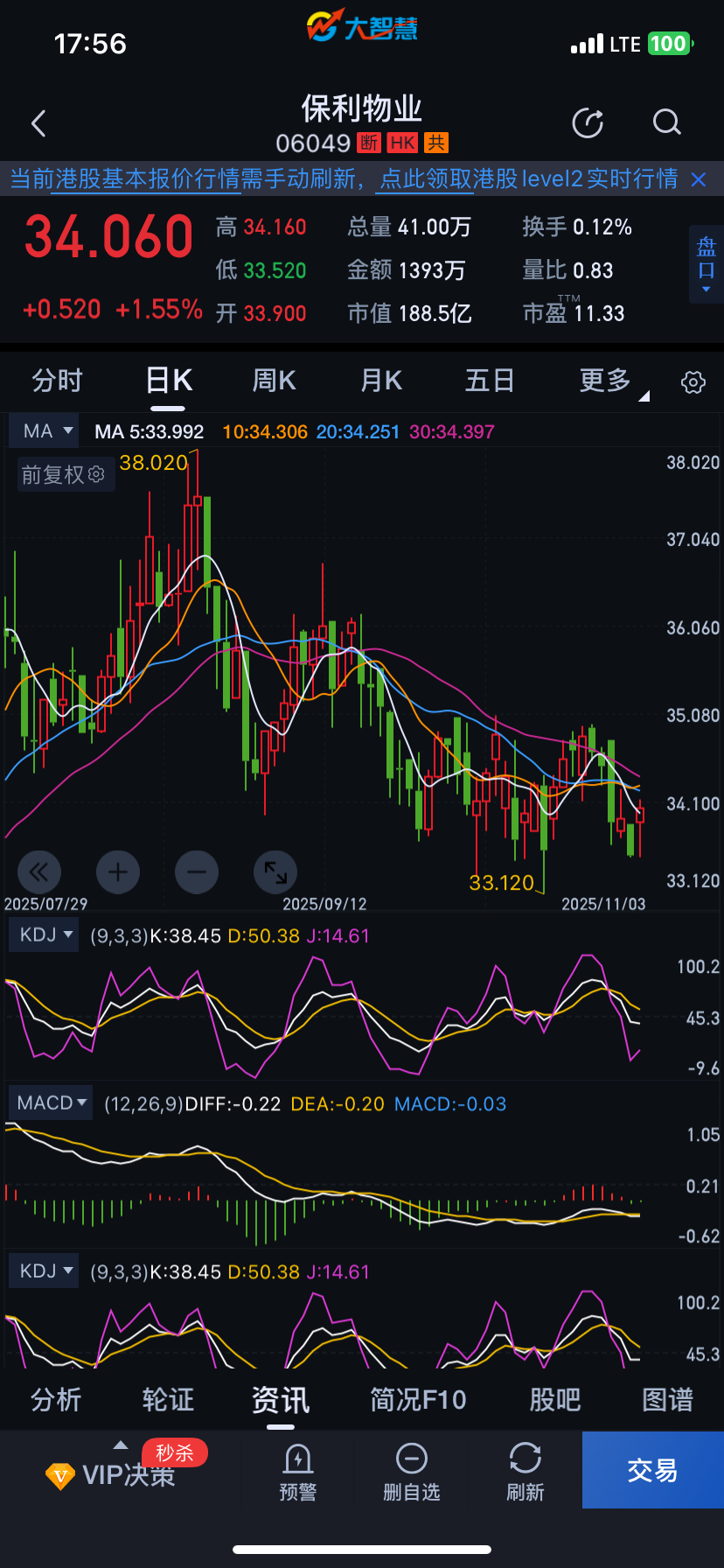Image resolution: width=724 pixels, height=1568 pixels.
Task: Tap the MA 10:34.306 value
Action: pyautogui.click(x=265, y=431)
